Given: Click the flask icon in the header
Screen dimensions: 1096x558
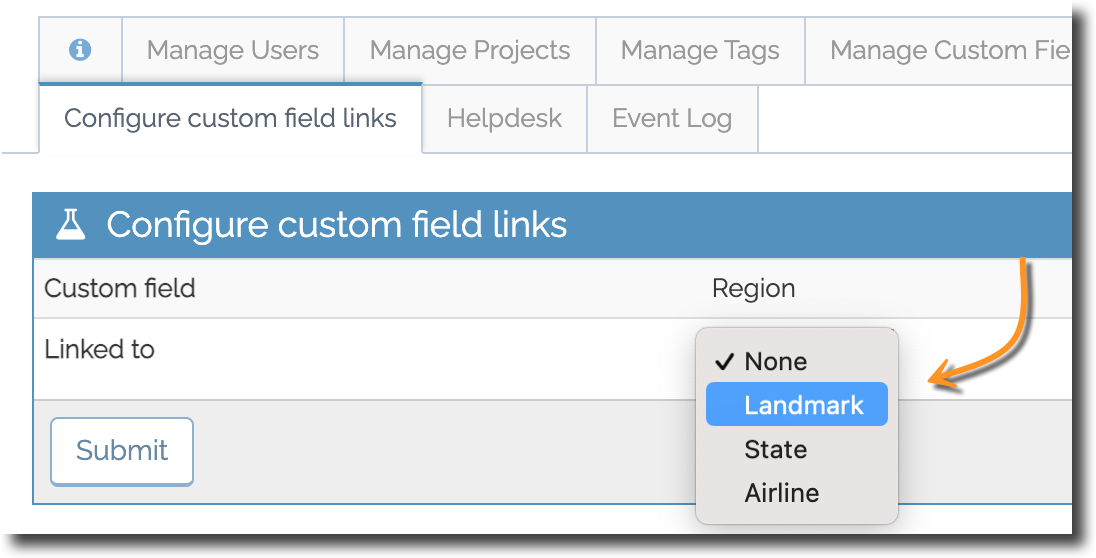Looking at the screenshot, I should click(x=71, y=225).
